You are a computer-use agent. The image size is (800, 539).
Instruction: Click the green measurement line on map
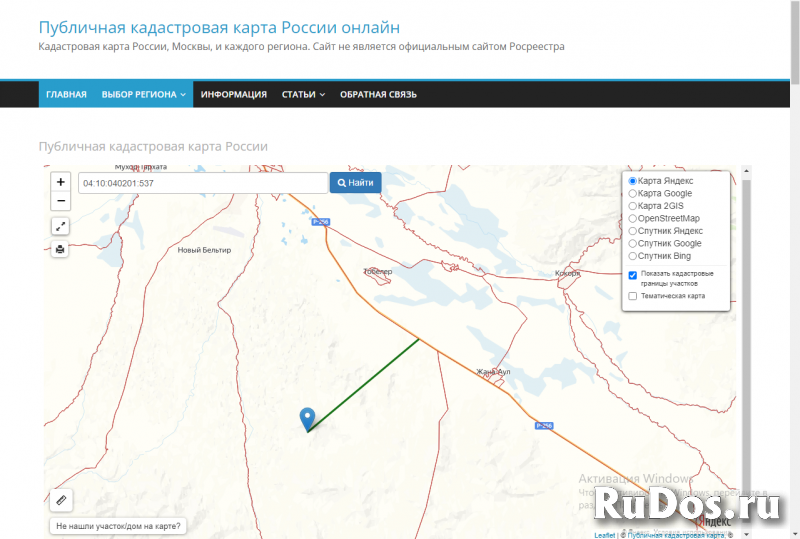[x=363, y=385]
